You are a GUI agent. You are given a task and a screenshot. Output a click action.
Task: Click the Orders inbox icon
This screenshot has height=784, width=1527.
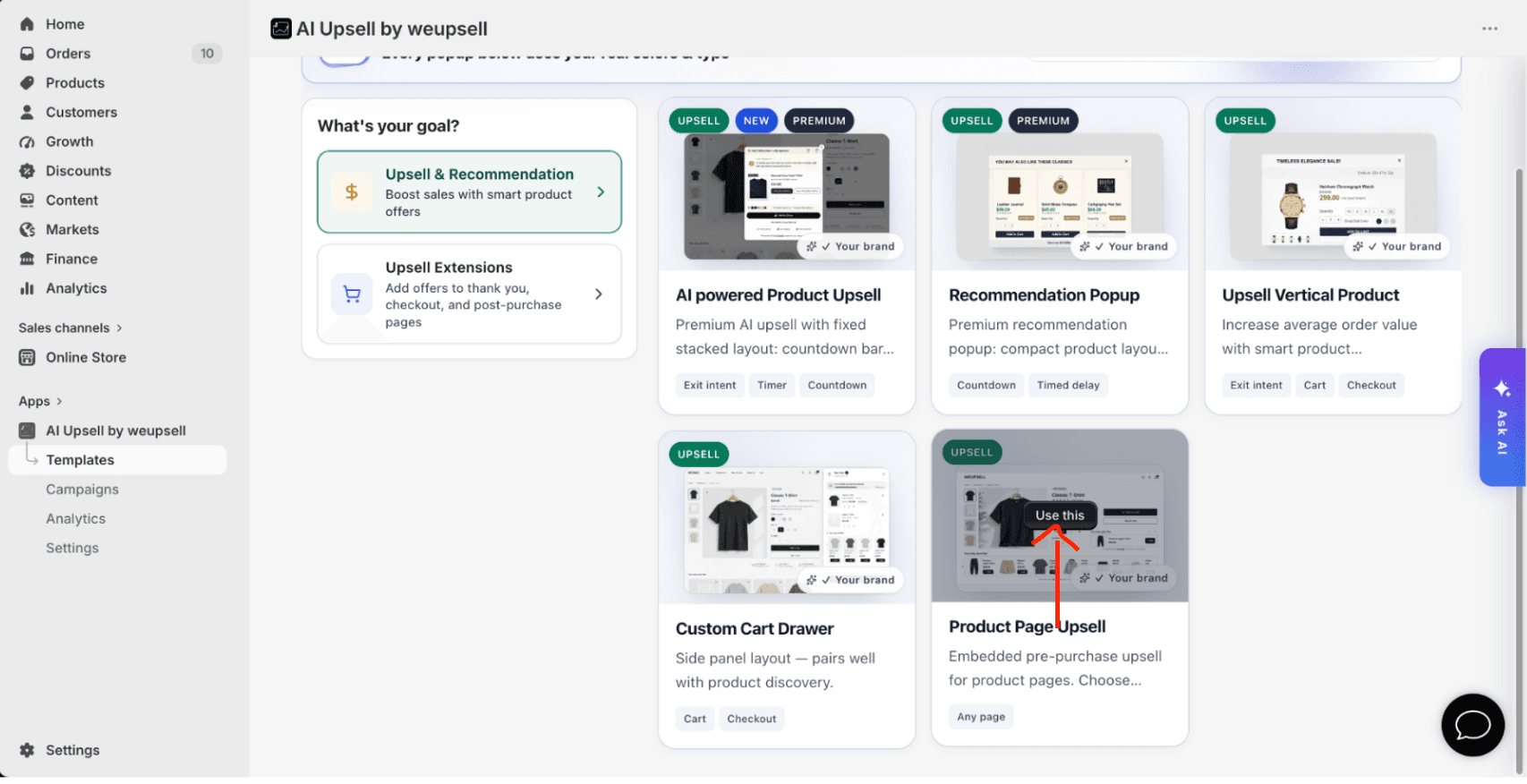(27, 54)
